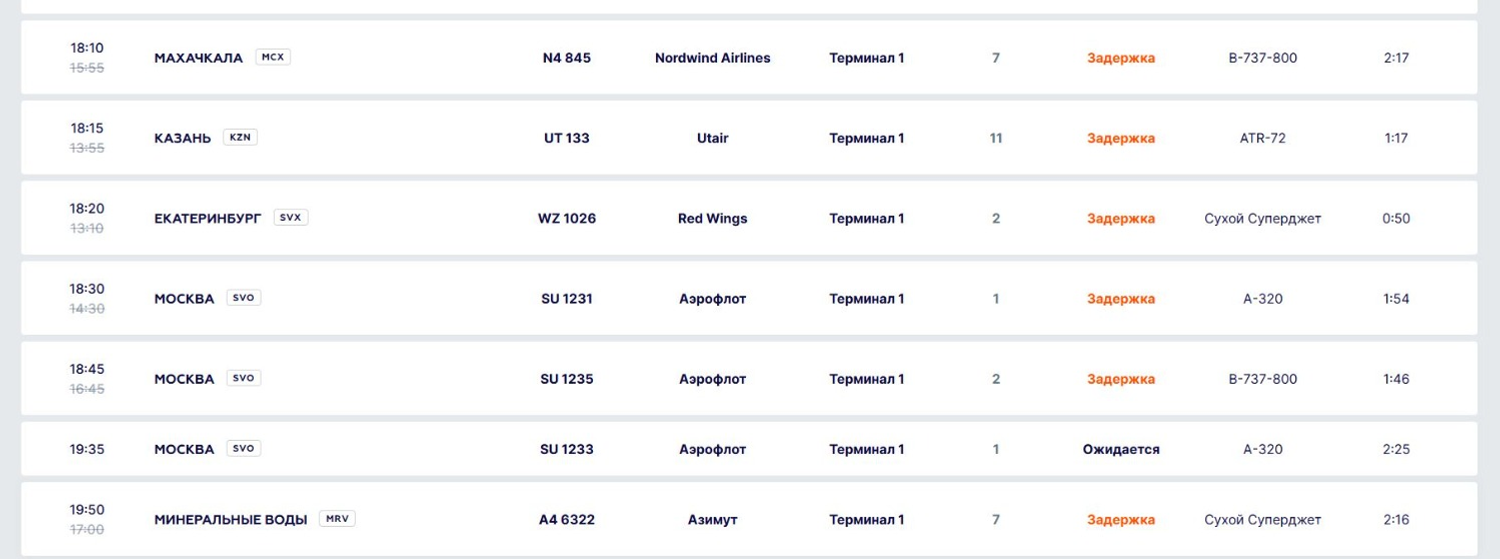Select the МАХАЧКАЛА destination
Screen dimensions: 1500x560
point(198,58)
